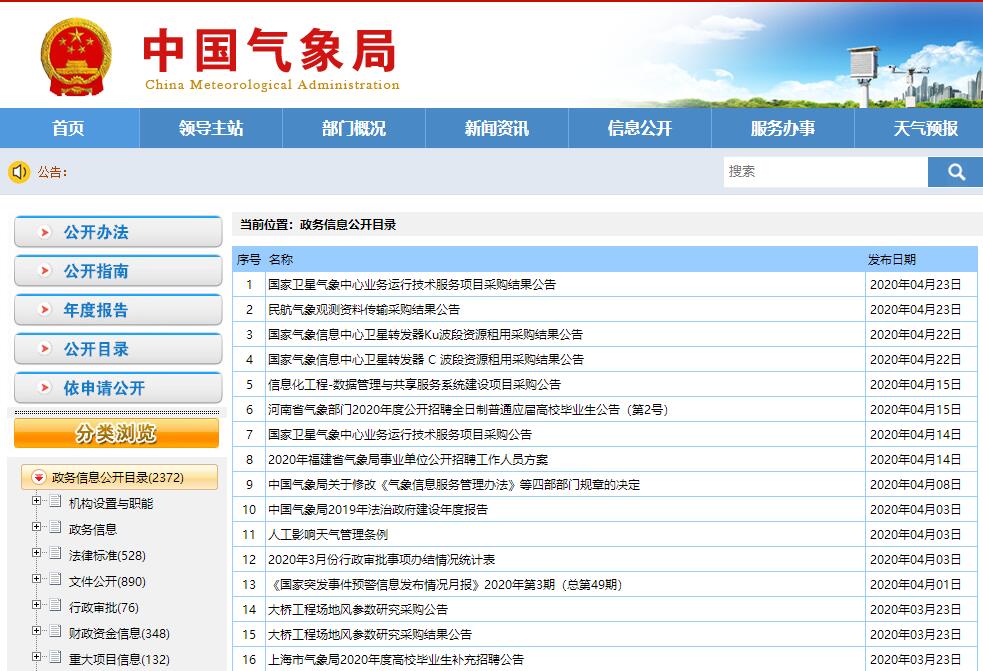983x671 pixels.
Task: Click the red arrow beside 公开目录
Action: pyautogui.click(x=45, y=349)
